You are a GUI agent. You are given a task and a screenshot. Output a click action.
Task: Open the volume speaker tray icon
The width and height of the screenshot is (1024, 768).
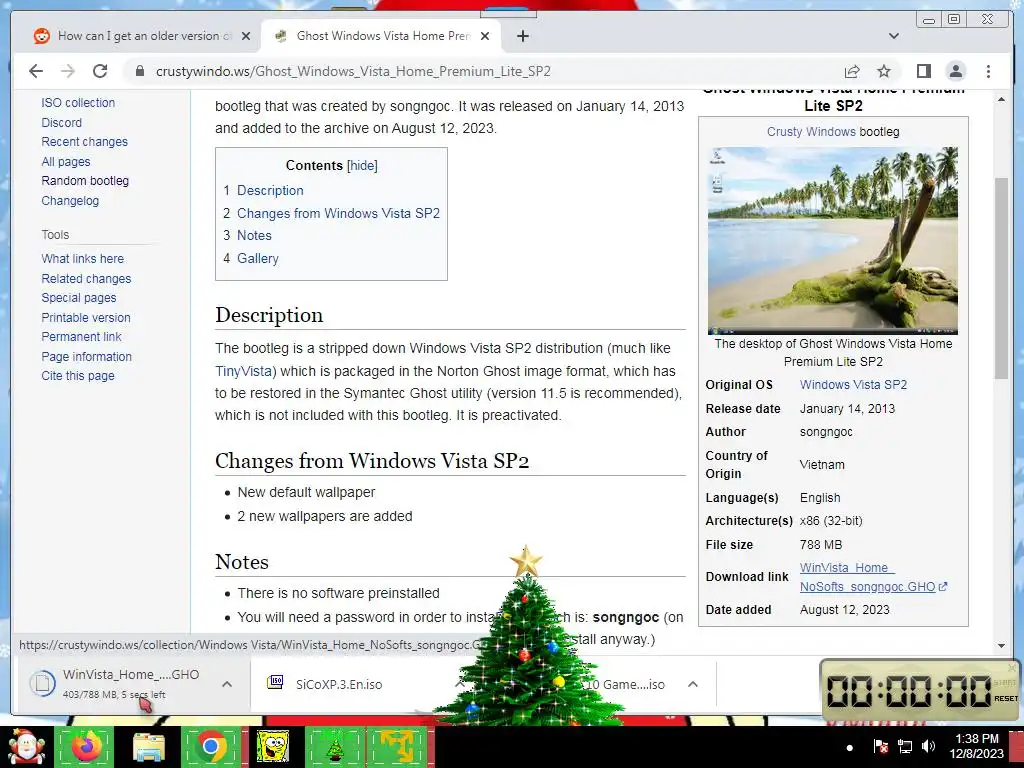tap(928, 747)
